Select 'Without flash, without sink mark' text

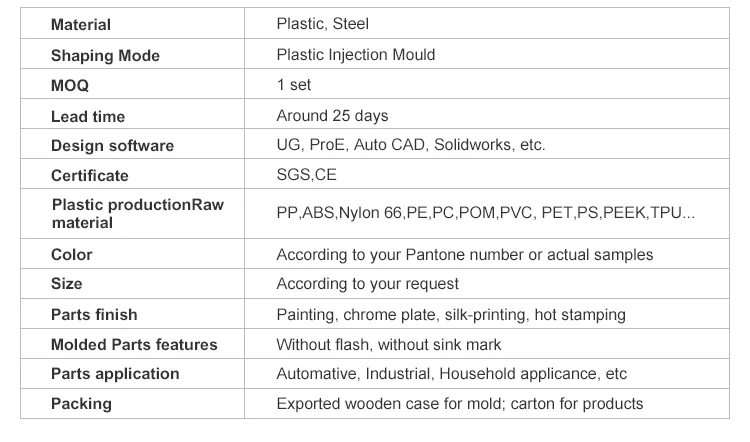coord(388,345)
